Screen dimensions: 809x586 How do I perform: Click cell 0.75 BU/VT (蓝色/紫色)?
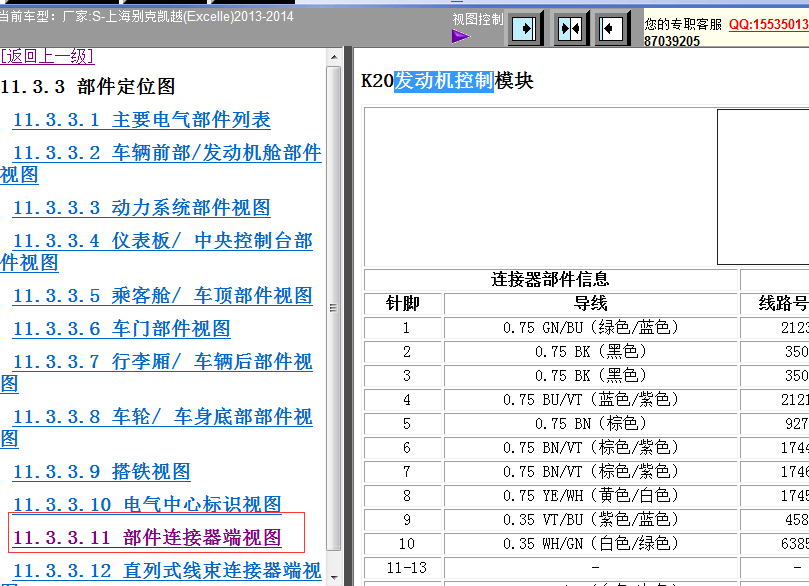[591, 400]
